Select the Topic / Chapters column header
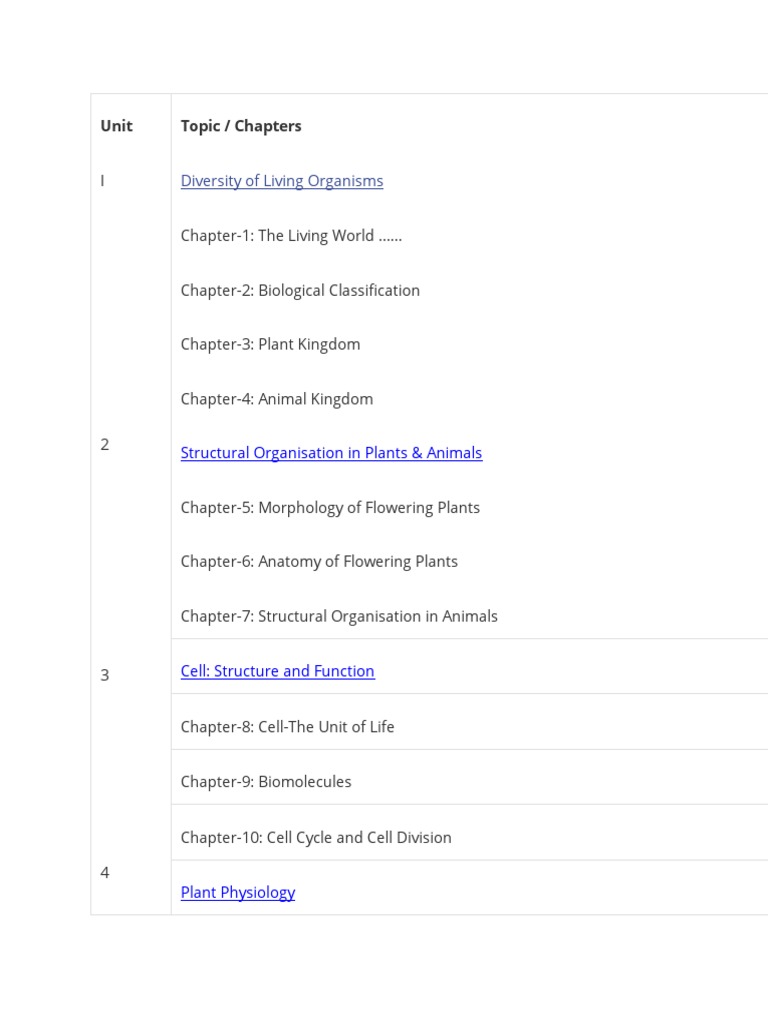768x1024 pixels. [240, 126]
